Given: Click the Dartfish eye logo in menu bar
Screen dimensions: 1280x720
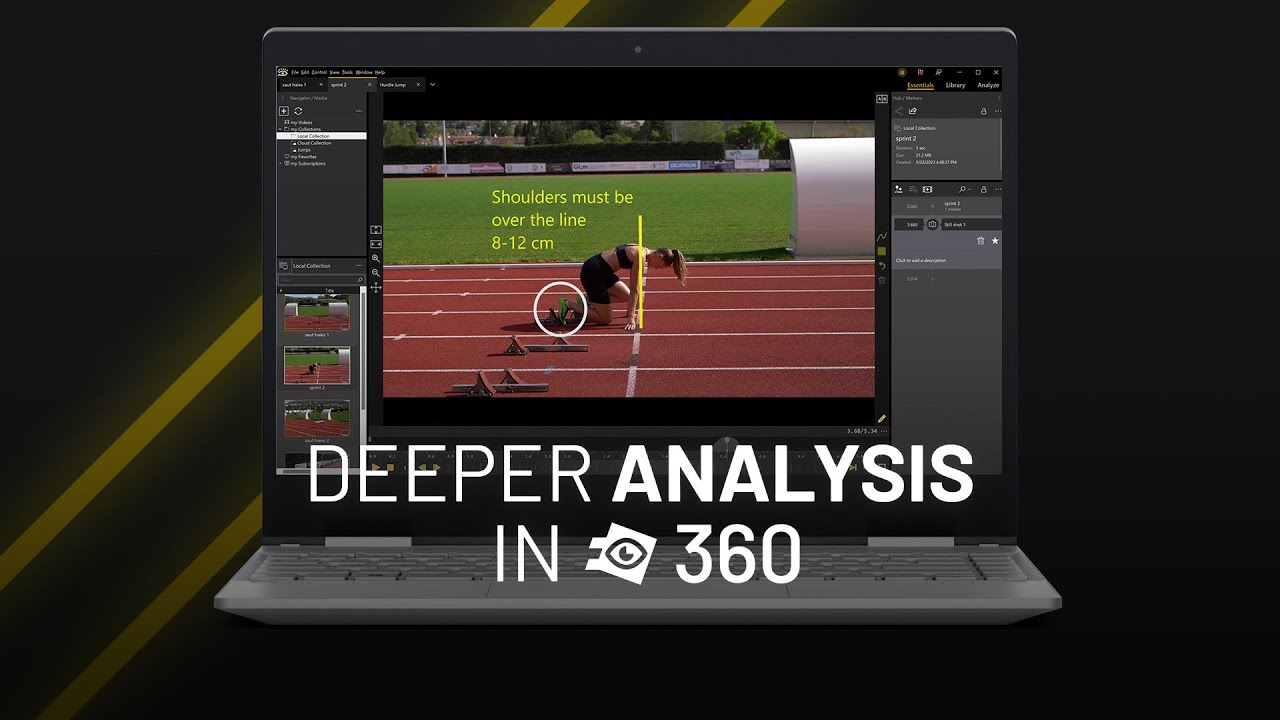Looking at the screenshot, I should [283, 72].
